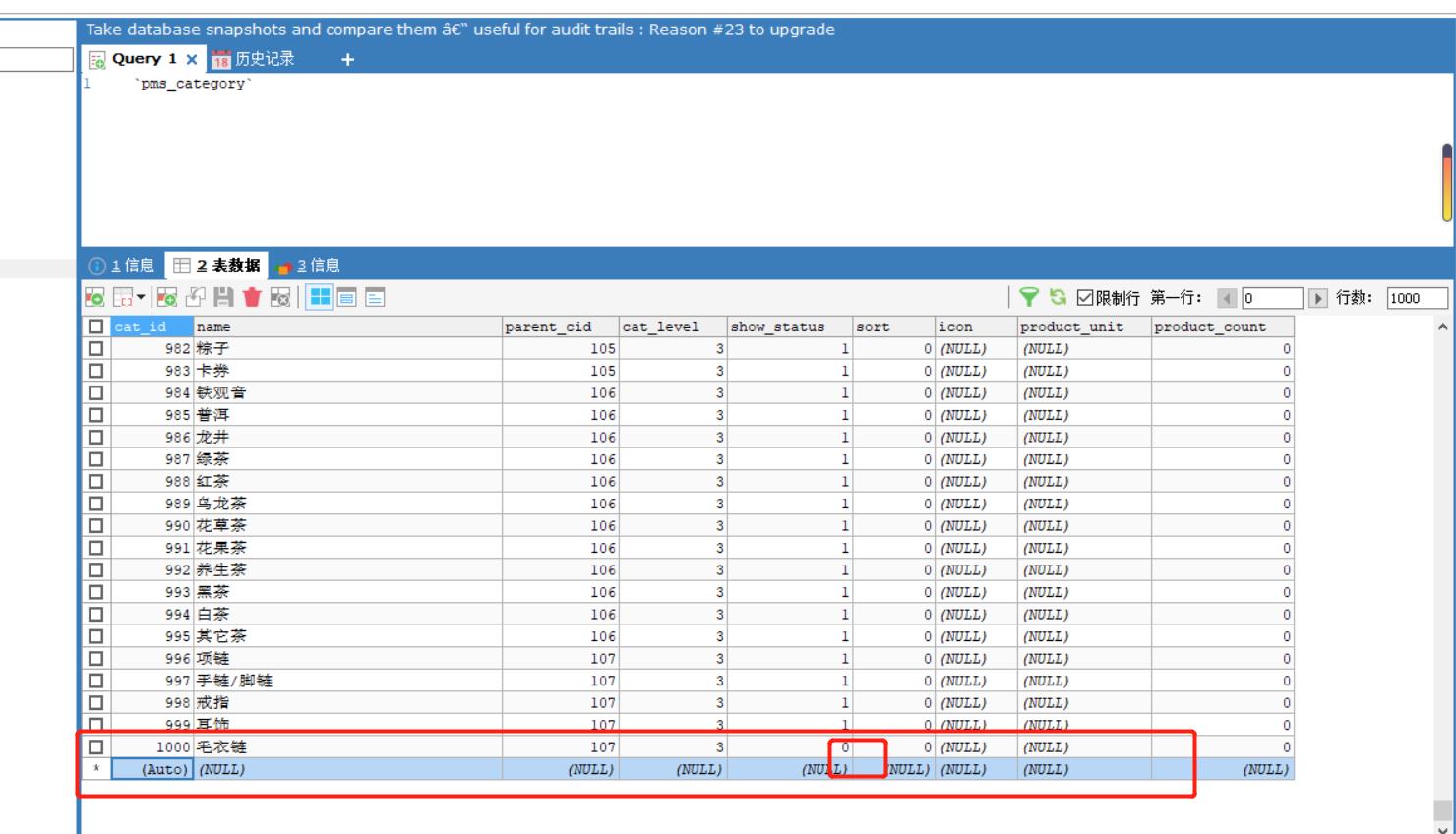Click the red delete rows trash icon

pyautogui.click(x=252, y=297)
